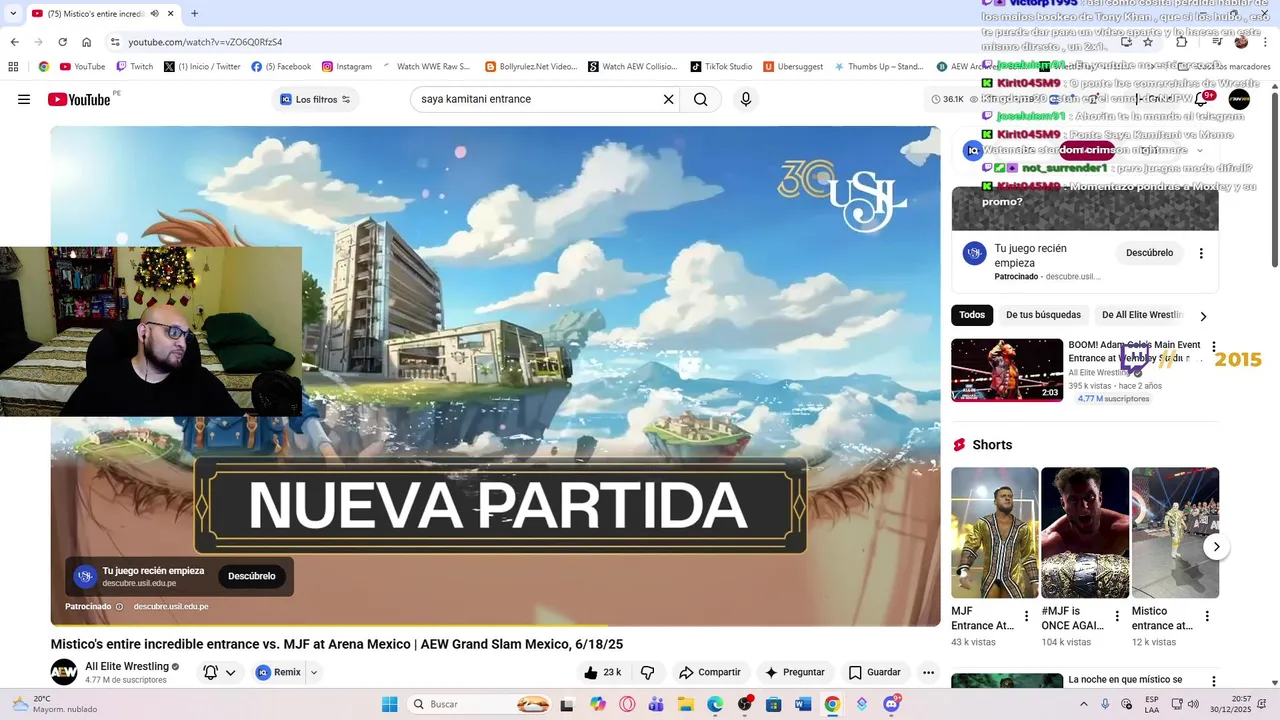Click Descúbrelo in the sidebar ad card
The width and height of the screenshot is (1280, 720).
1149,253
